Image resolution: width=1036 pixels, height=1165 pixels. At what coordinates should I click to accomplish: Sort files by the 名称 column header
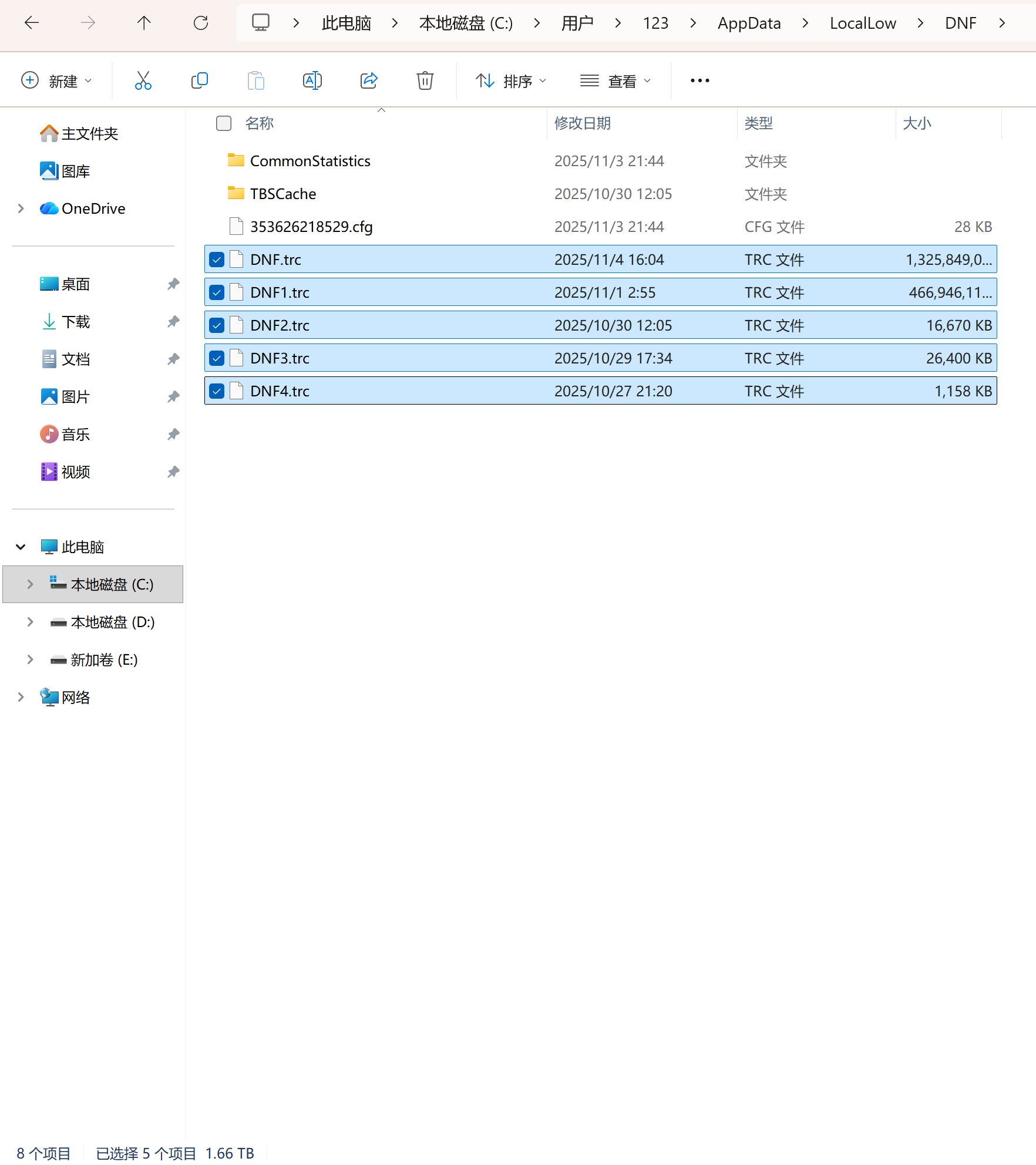260,123
